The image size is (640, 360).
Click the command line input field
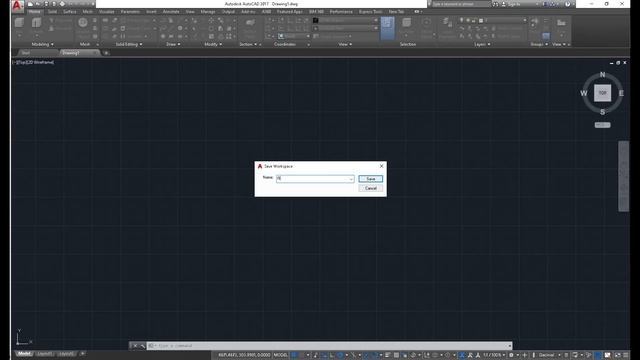[x=329, y=346]
